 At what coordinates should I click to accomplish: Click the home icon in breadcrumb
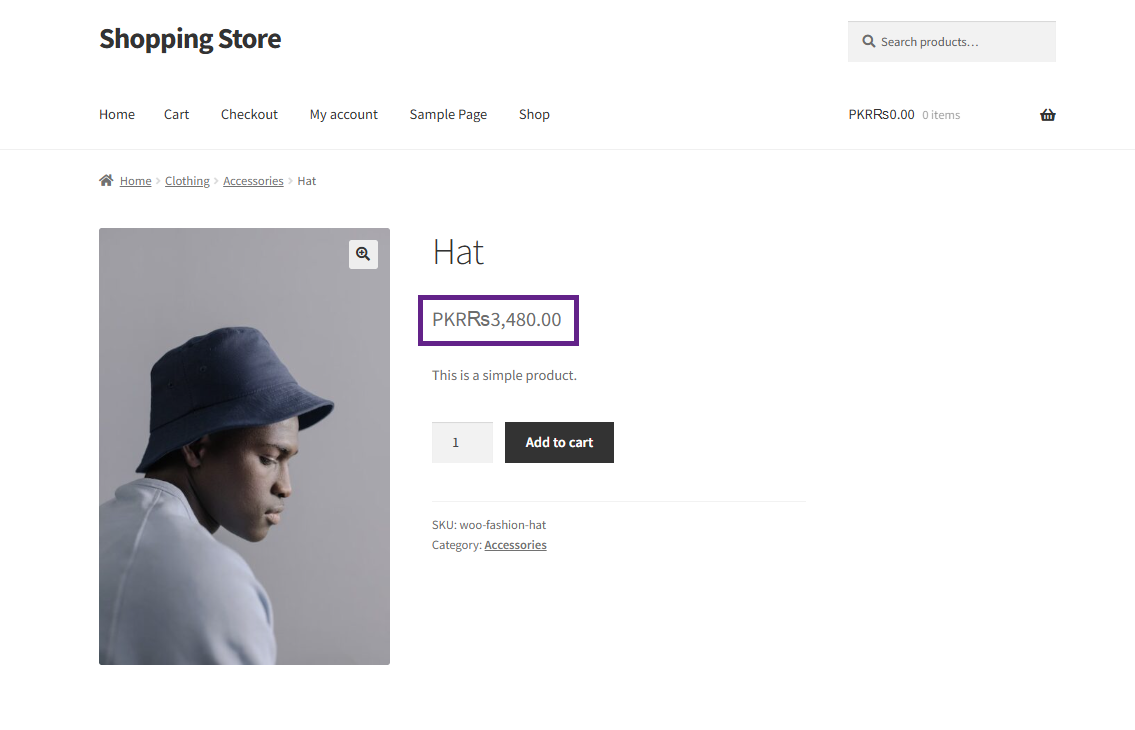pos(106,180)
